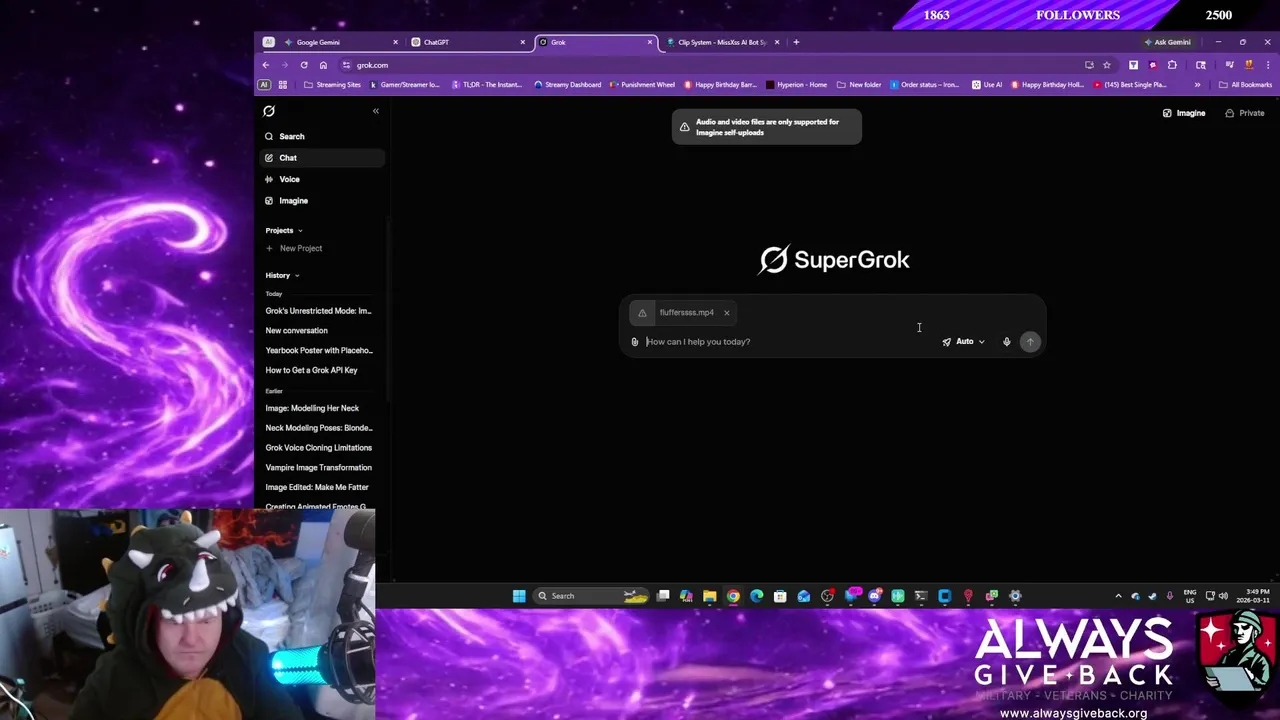Show more bookmarks with the double chevron
This screenshot has height=720, width=1280.
[x=1197, y=85]
